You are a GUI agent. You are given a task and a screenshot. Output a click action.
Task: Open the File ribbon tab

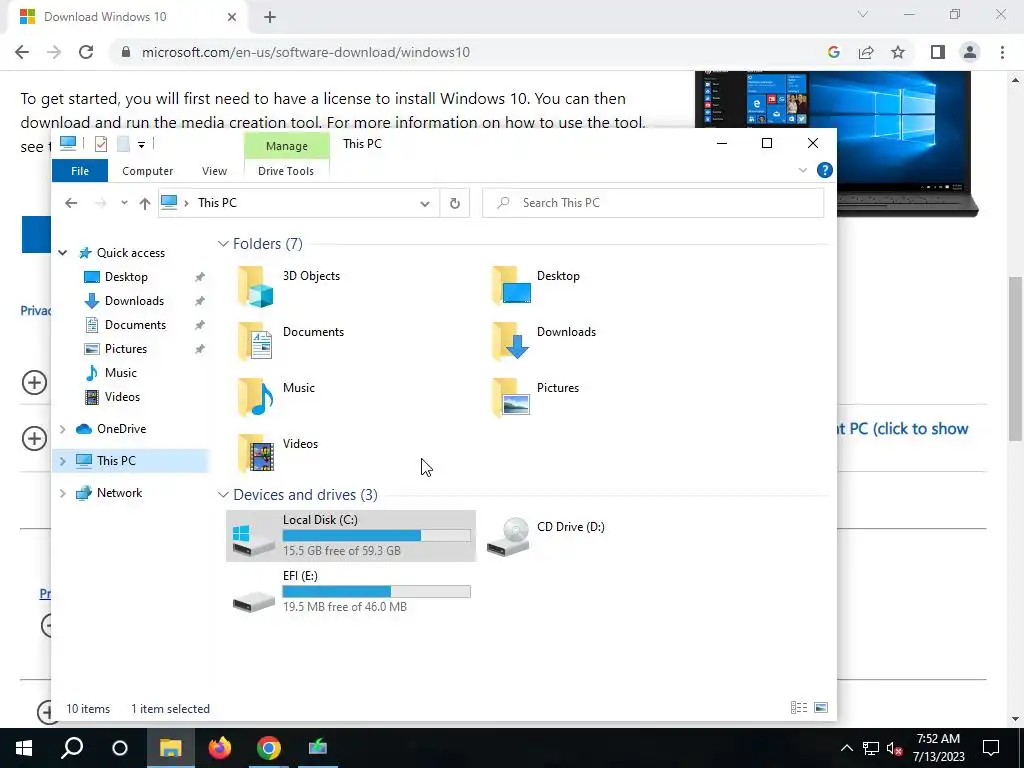coord(80,171)
